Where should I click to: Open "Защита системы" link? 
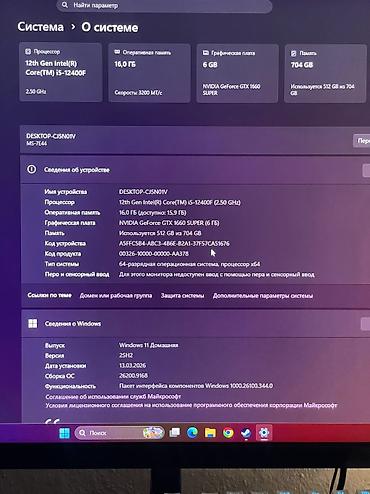tap(182, 296)
